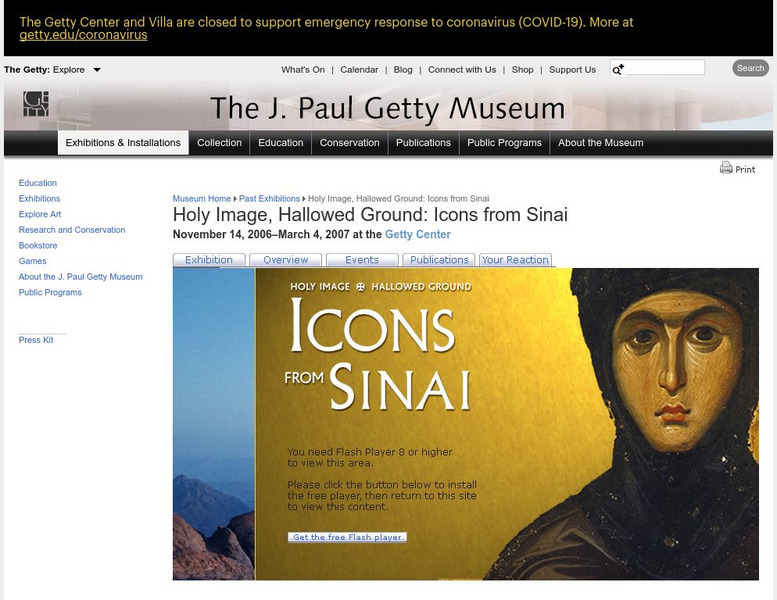Click the printer icon next to Print
777x600 pixels.
[726, 168]
